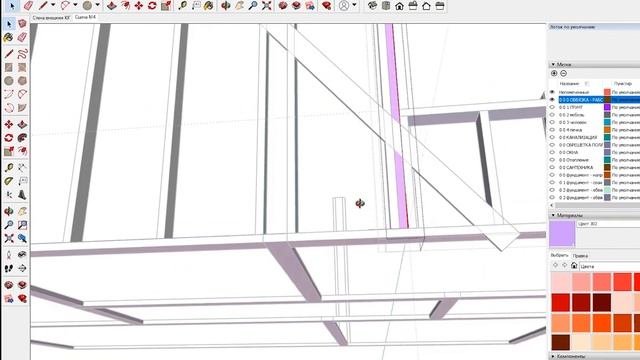
Task: Show the 0 0 4 печка tag
Action: (552, 130)
